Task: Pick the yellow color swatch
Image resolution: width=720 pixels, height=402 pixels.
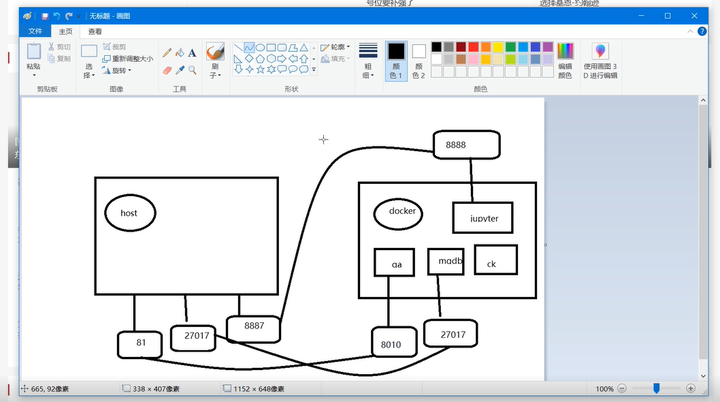Action: [x=498, y=47]
